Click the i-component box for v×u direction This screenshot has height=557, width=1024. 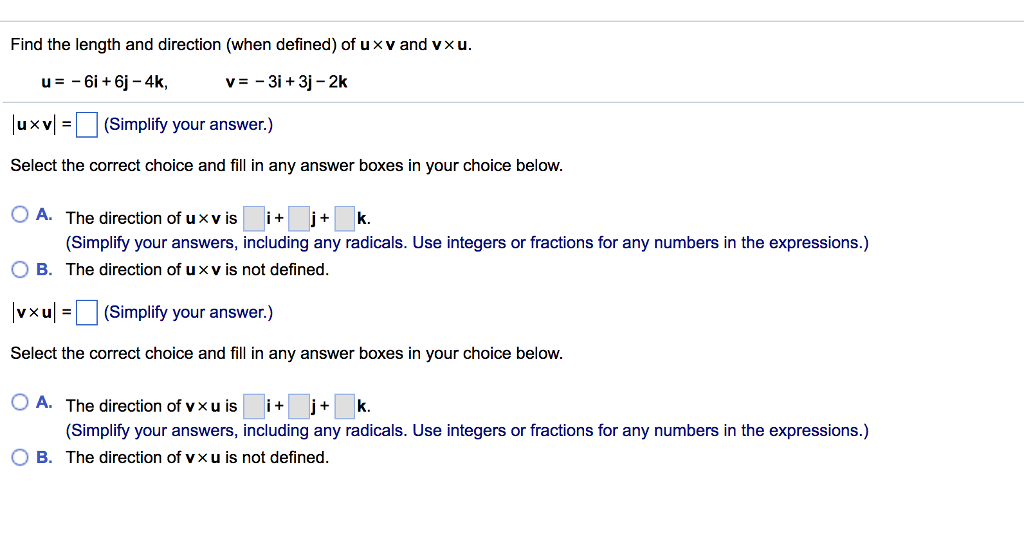[x=254, y=406]
